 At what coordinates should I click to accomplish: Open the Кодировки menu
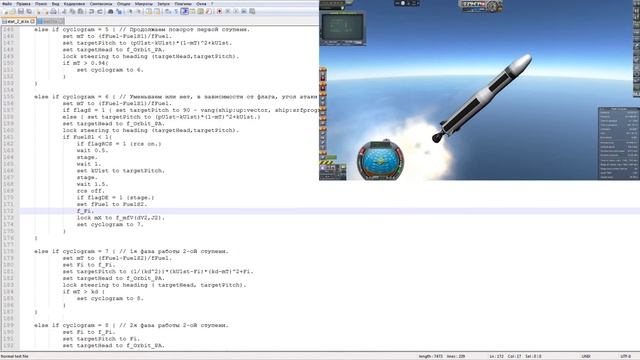[x=74, y=4]
